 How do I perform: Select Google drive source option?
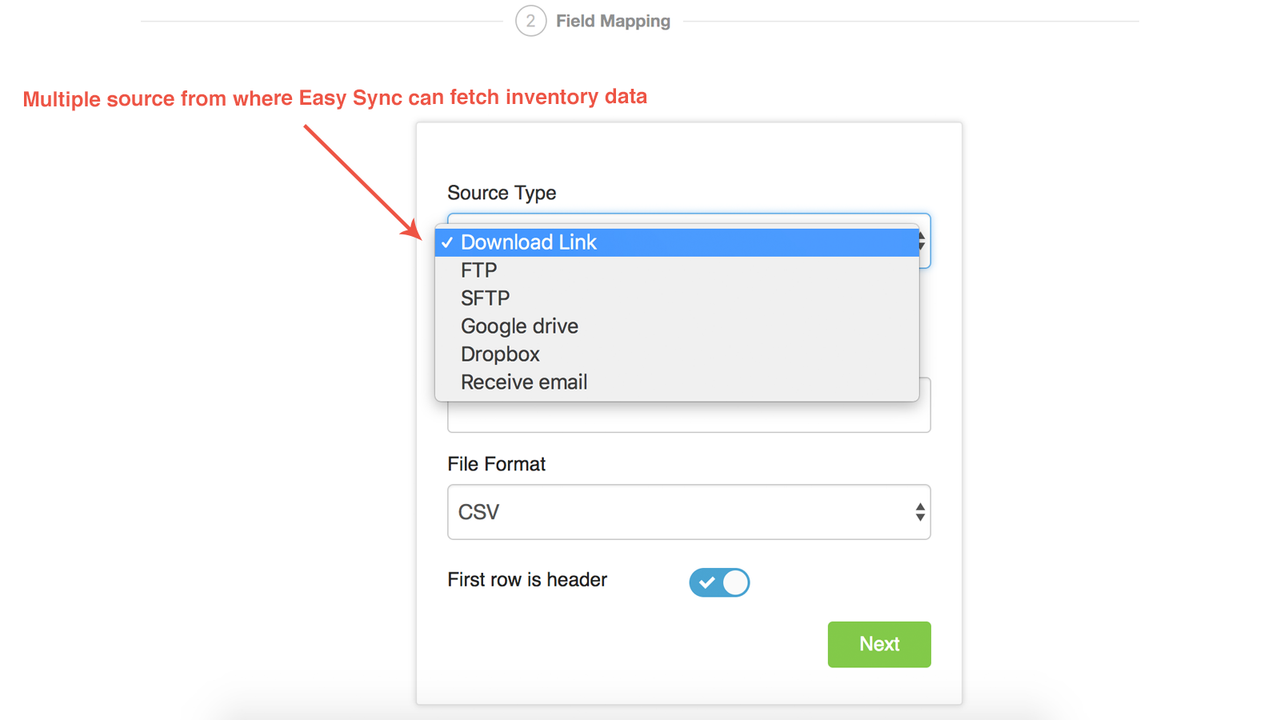[x=677, y=326]
